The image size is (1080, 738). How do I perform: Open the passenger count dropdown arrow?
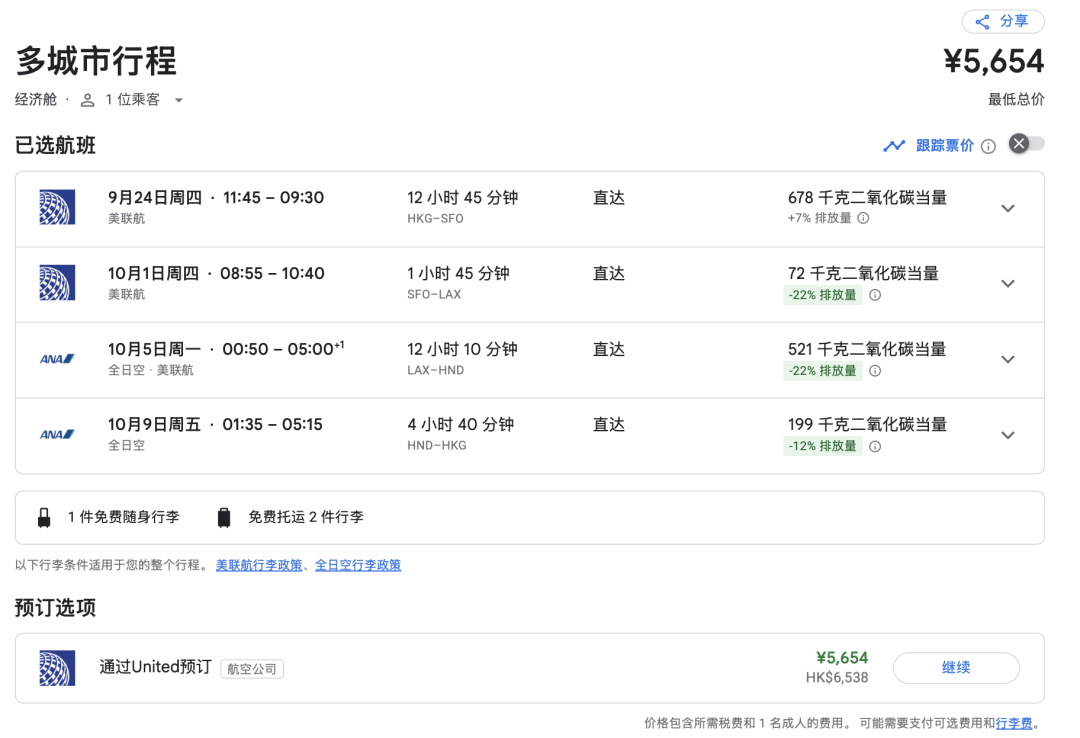tap(178, 101)
